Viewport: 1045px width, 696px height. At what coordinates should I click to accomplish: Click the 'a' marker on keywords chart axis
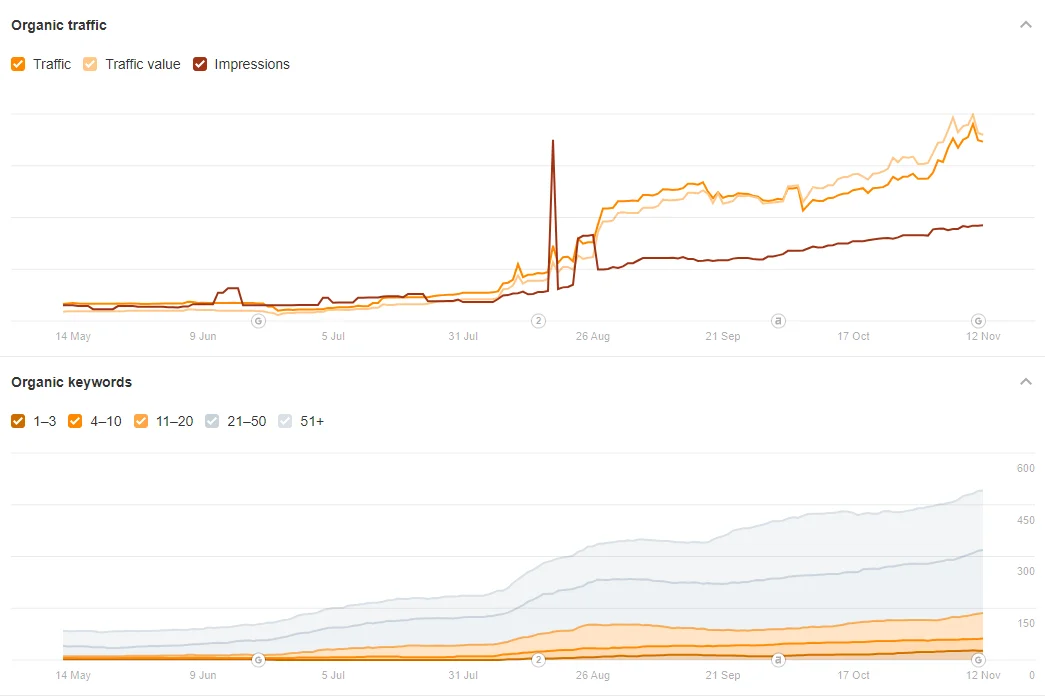(778, 660)
